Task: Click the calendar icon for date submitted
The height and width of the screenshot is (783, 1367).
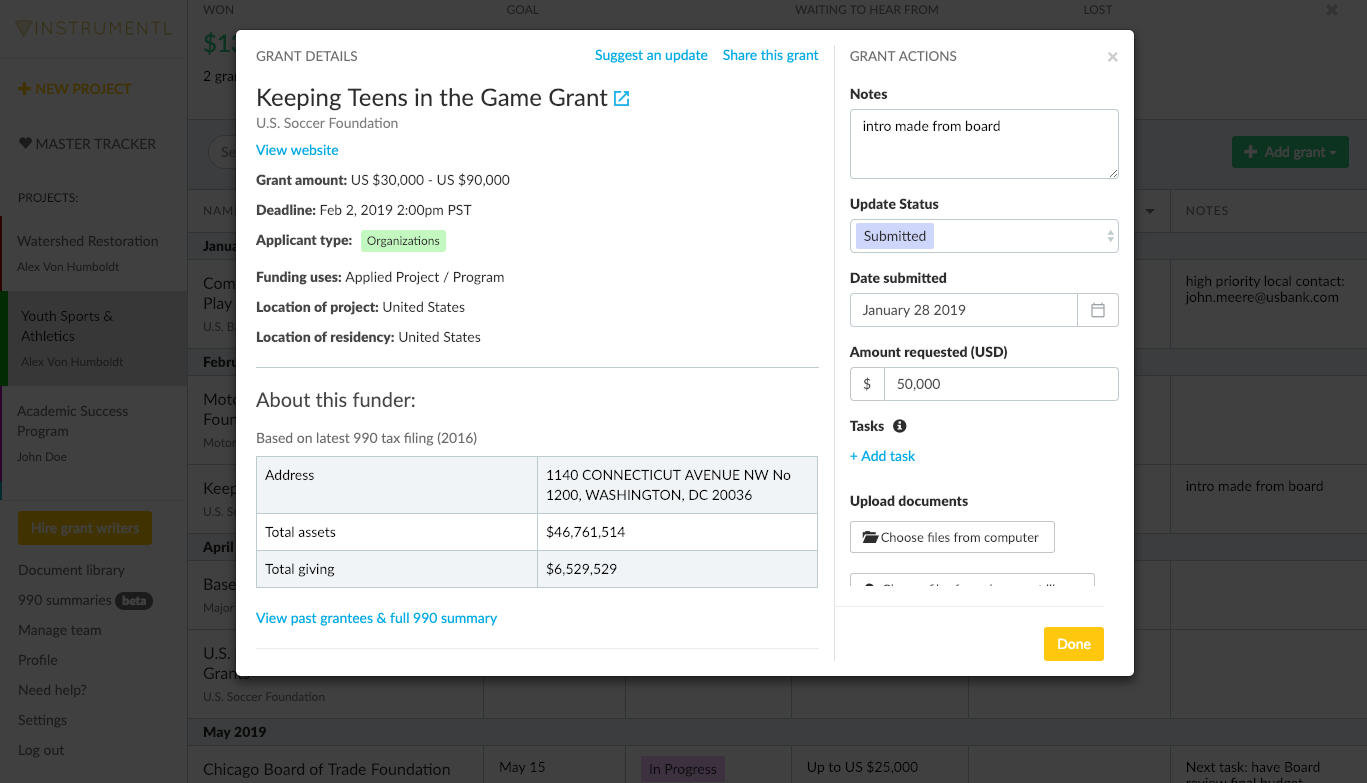Action: pos(1097,310)
